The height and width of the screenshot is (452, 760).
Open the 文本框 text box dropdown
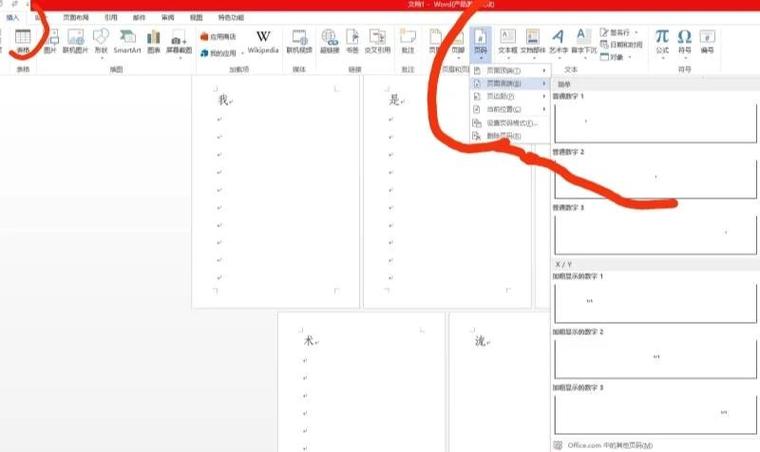(x=508, y=44)
